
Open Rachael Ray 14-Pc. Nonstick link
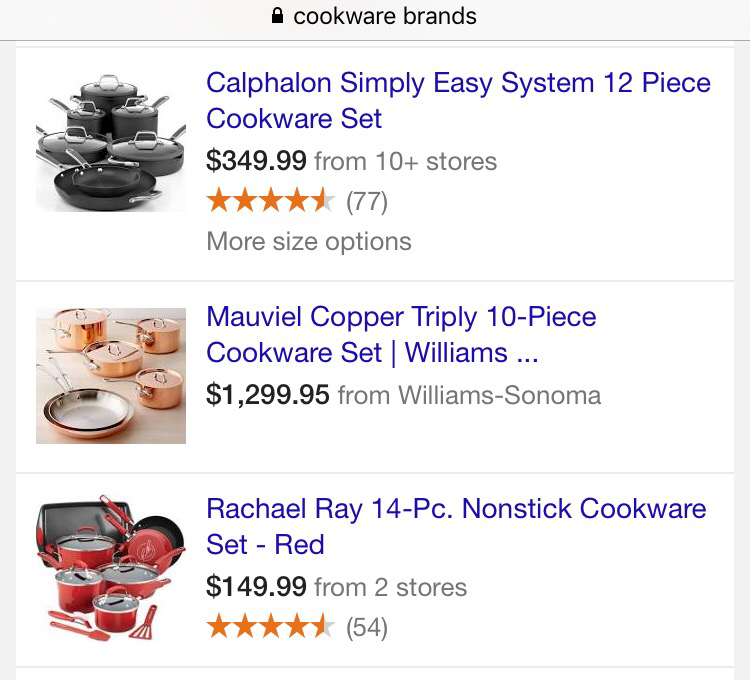tap(455, 526)
